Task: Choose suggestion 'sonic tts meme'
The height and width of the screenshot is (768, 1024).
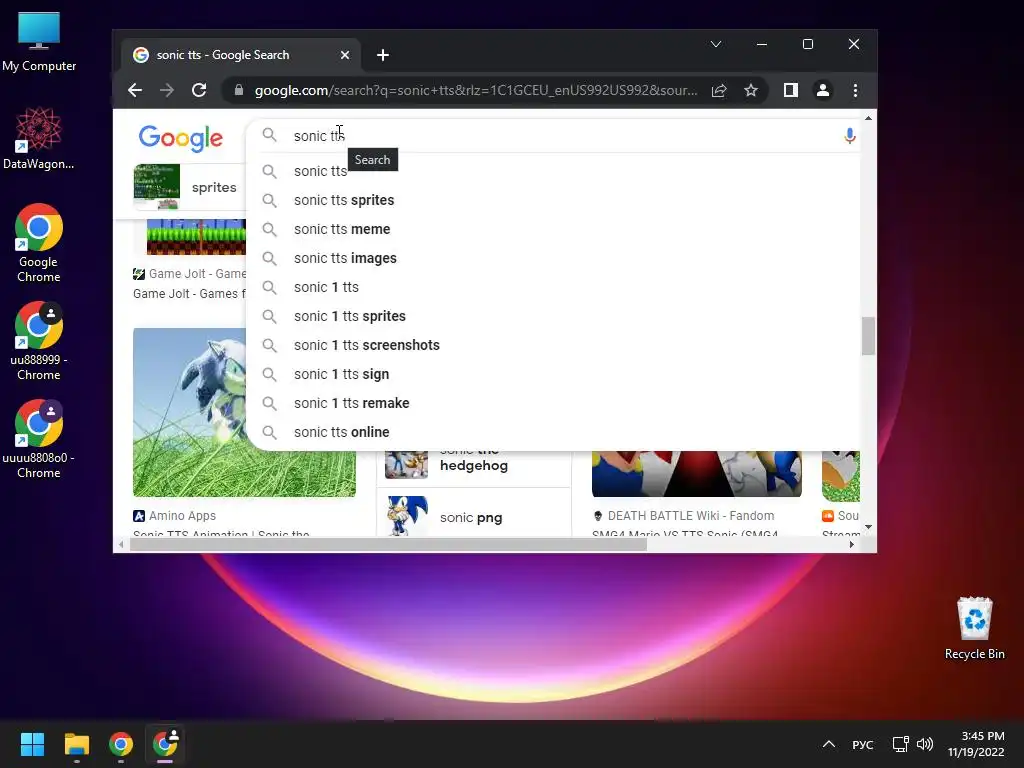Action: pos(552,229)
